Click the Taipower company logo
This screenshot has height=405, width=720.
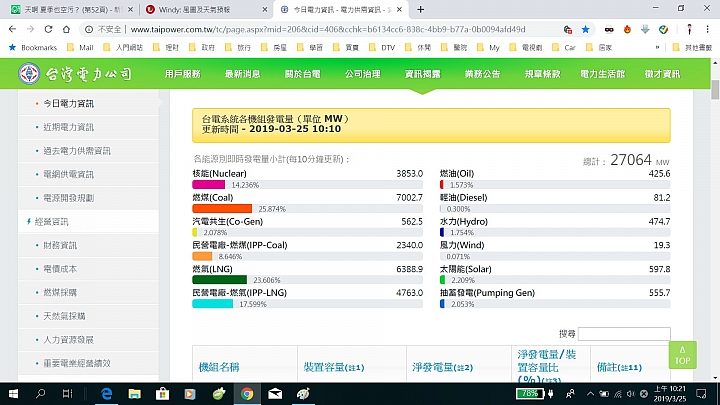pyautogui.click(x=75, y=73)
